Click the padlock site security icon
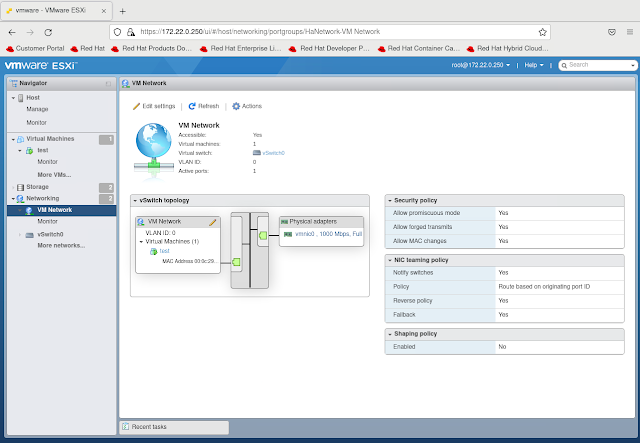 tap(131, 32)
